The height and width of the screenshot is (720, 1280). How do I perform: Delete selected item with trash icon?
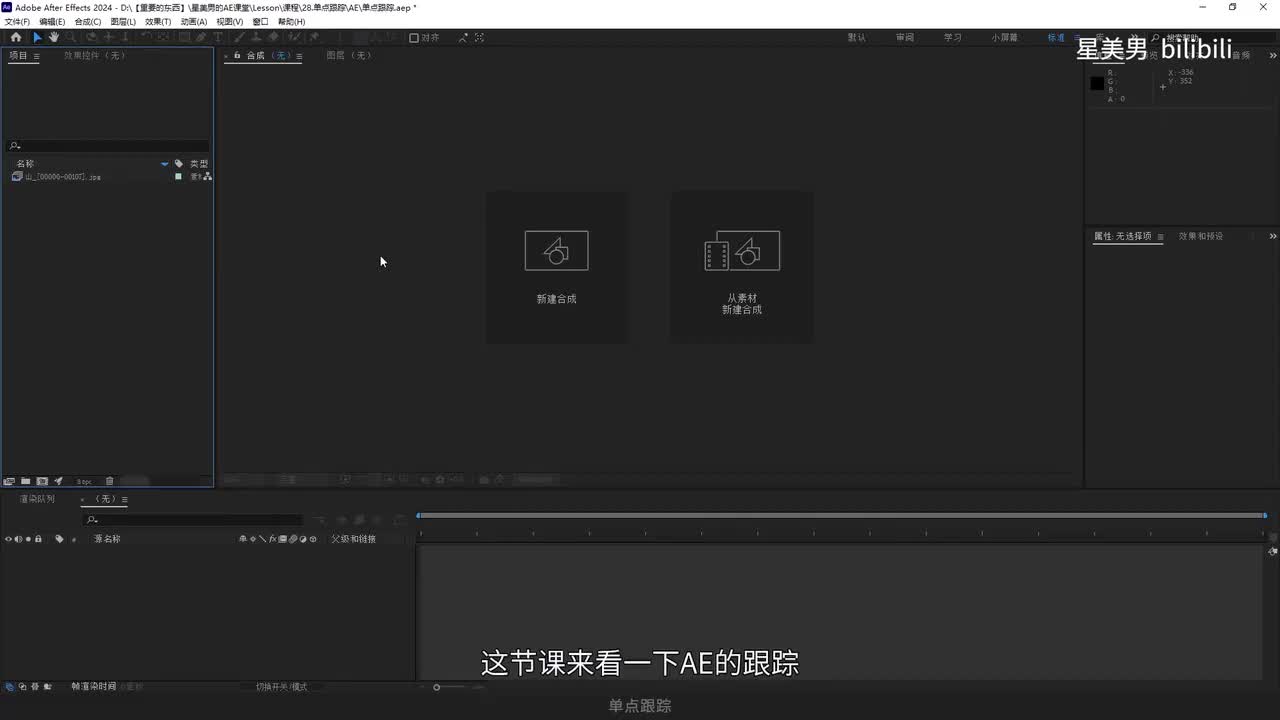(110, 481)
